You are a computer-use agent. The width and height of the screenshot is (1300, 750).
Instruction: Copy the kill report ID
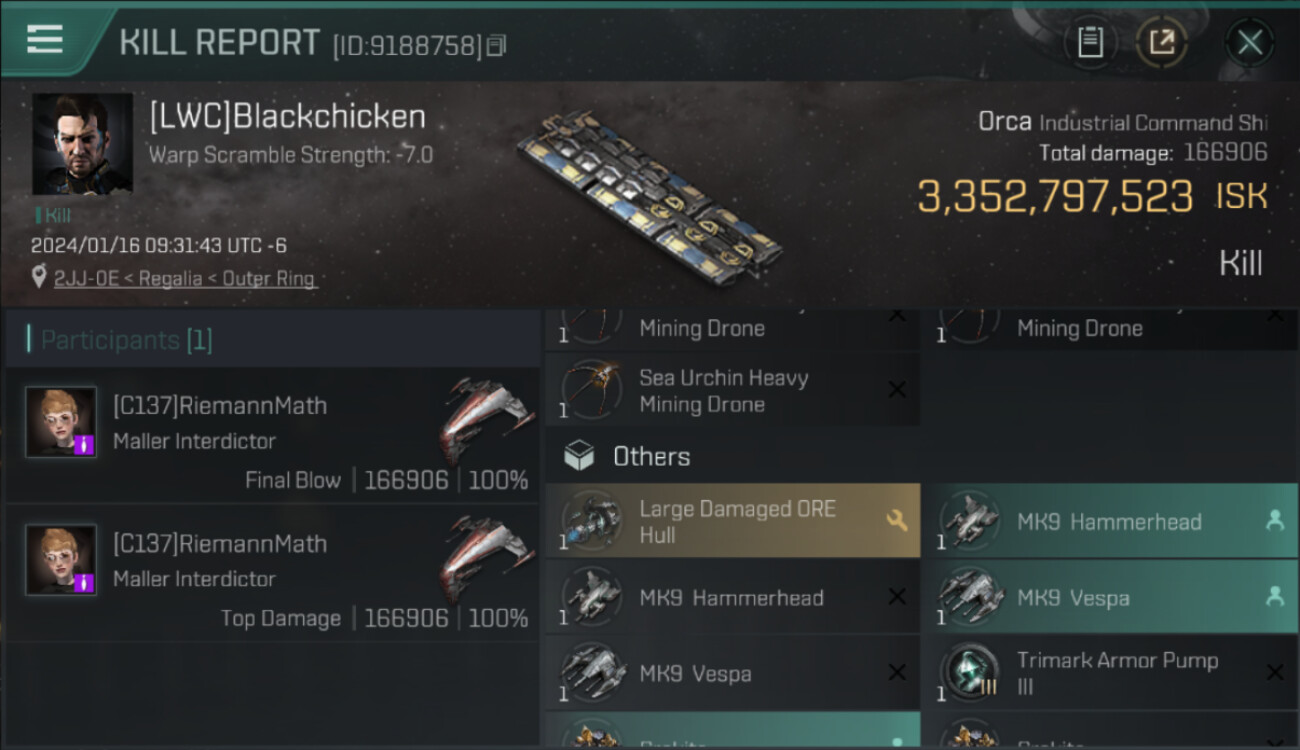point(497,45)
